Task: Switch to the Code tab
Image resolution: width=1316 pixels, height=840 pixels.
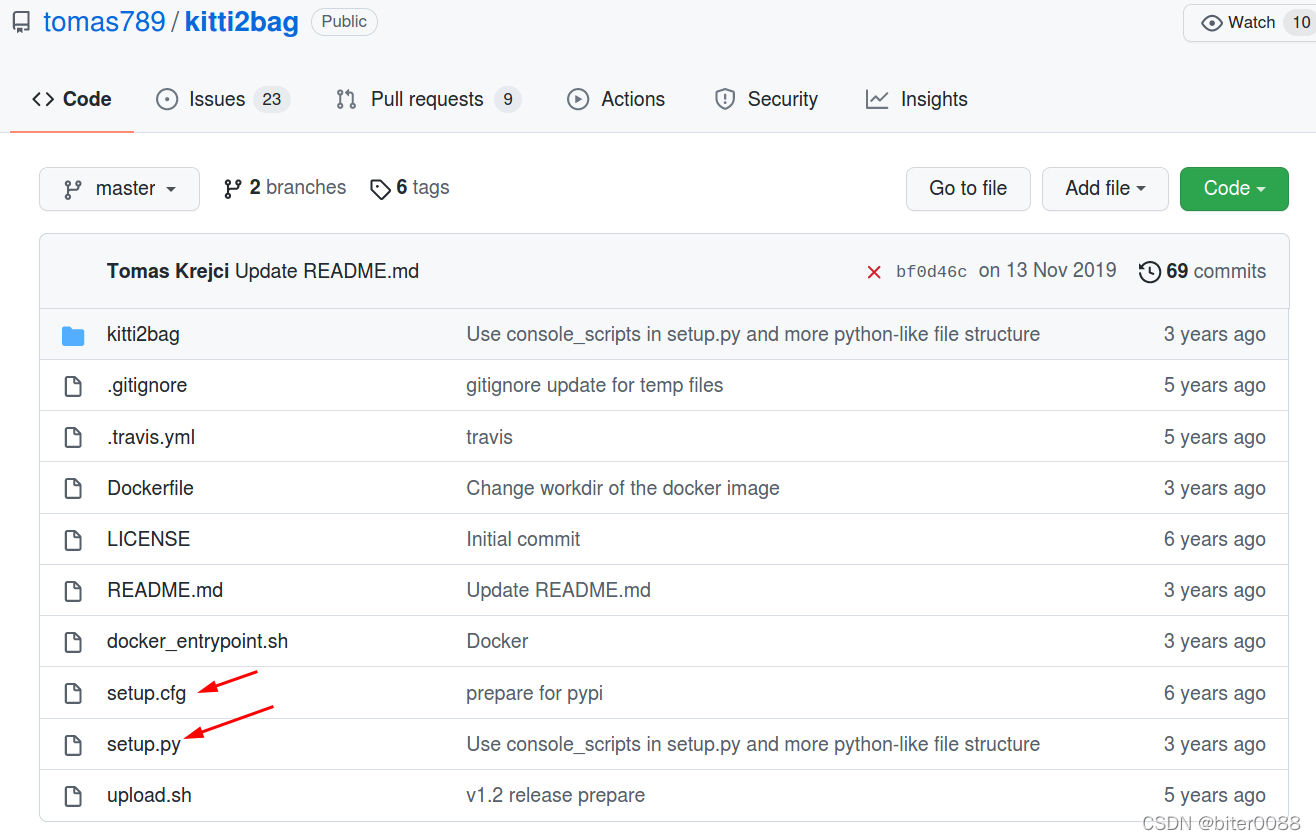Action: pos(72,99)
